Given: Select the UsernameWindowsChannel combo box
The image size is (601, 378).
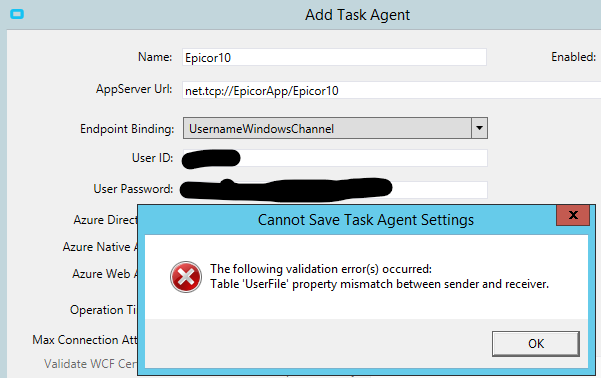Looking at the screenshot, I should pos(335,128).
